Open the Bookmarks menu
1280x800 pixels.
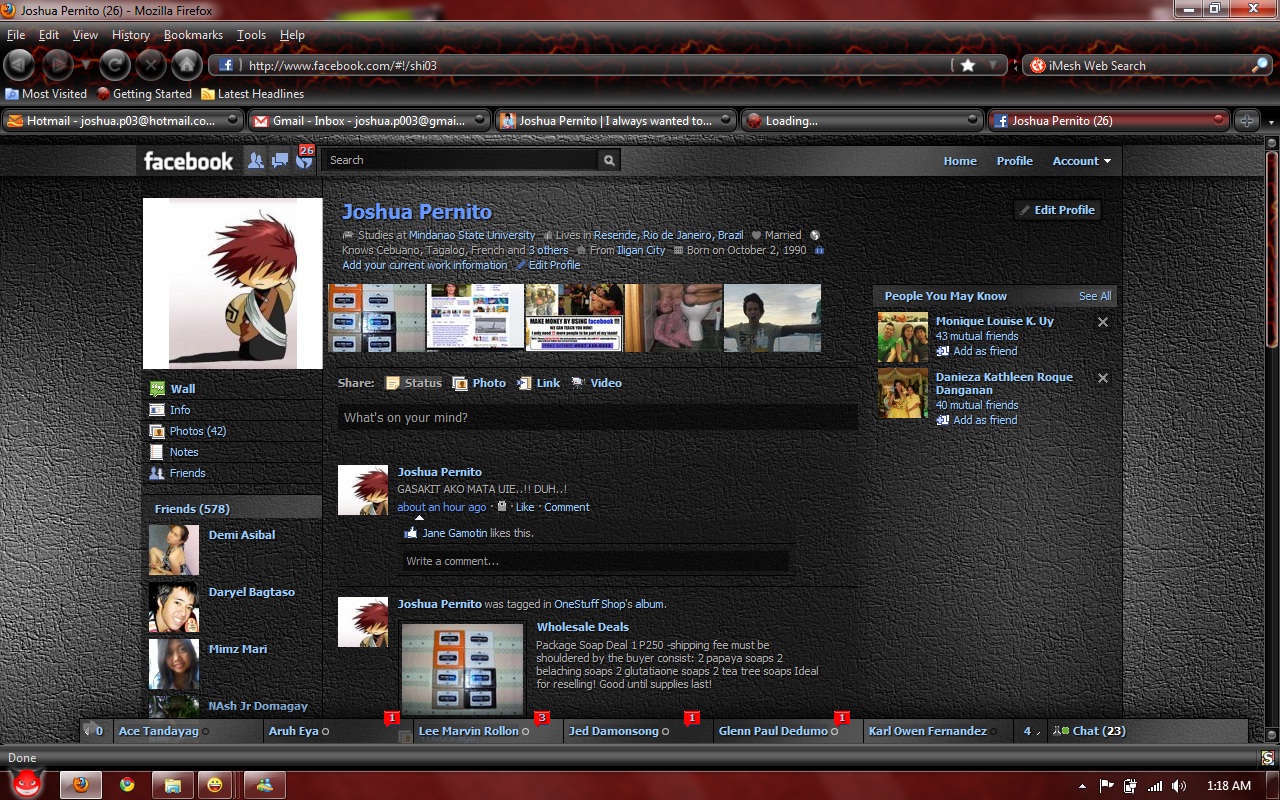pyautogui.click(x=194, y=35)
